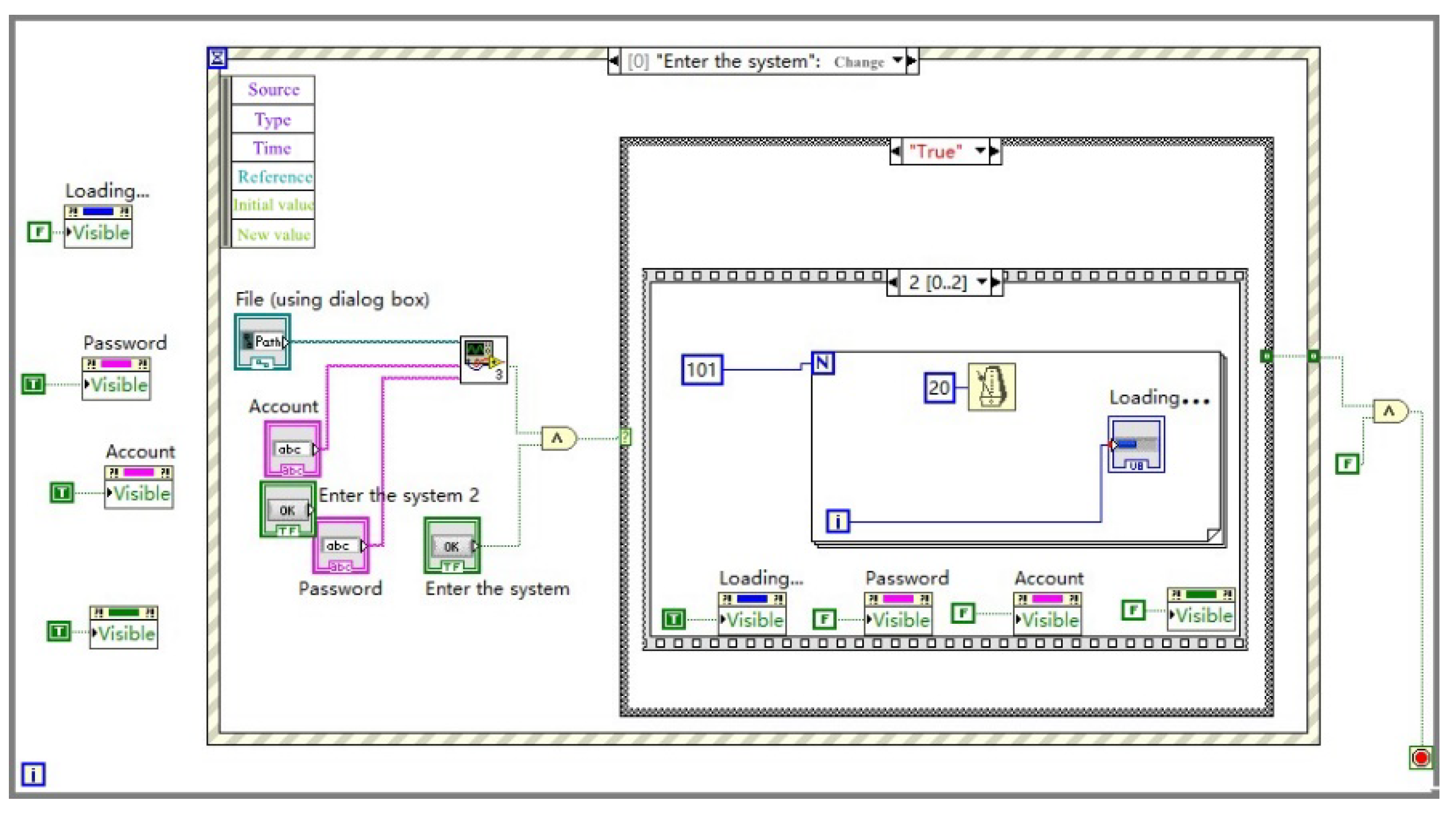
Task: Select the New value event data item
Action: tap(273, 235)
